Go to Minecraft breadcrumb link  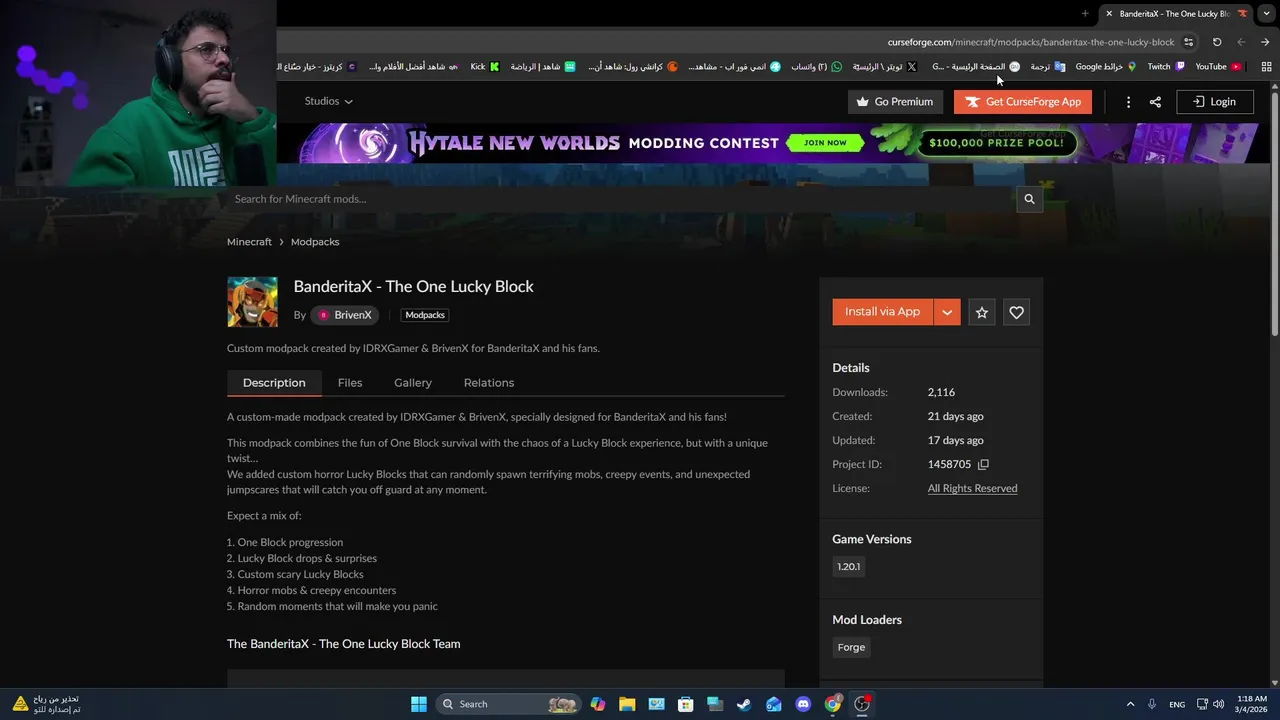coord(249,242)
